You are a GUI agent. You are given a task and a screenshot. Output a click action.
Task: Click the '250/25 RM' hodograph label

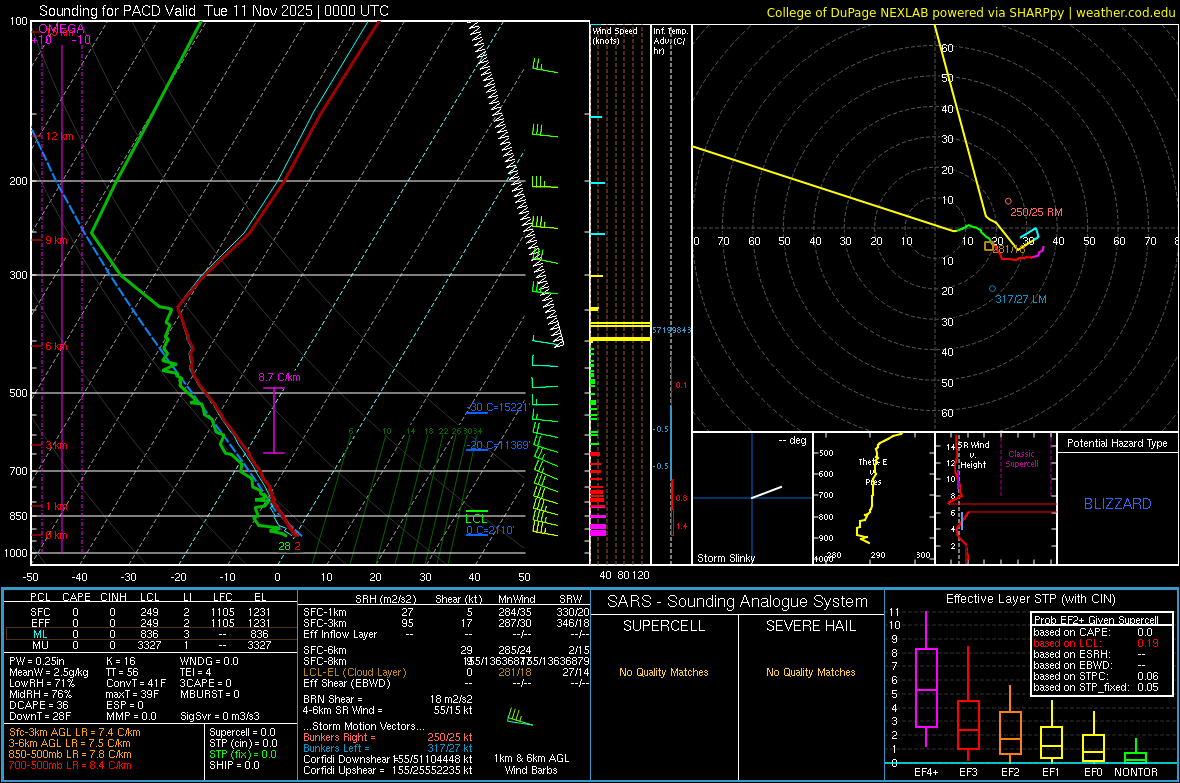tap(1036, 212)
